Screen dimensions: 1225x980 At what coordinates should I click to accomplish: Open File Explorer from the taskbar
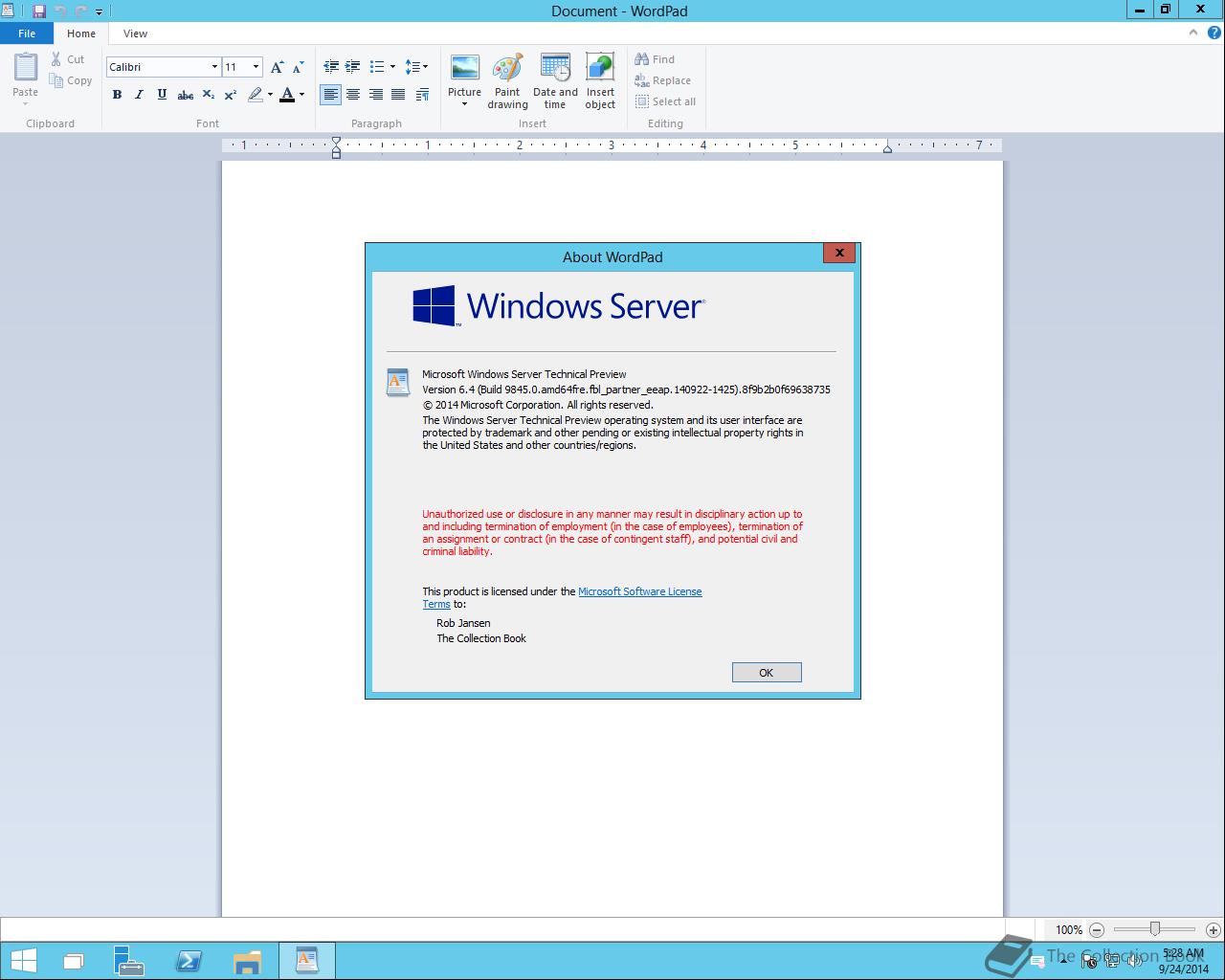click(x=247, y=961)
